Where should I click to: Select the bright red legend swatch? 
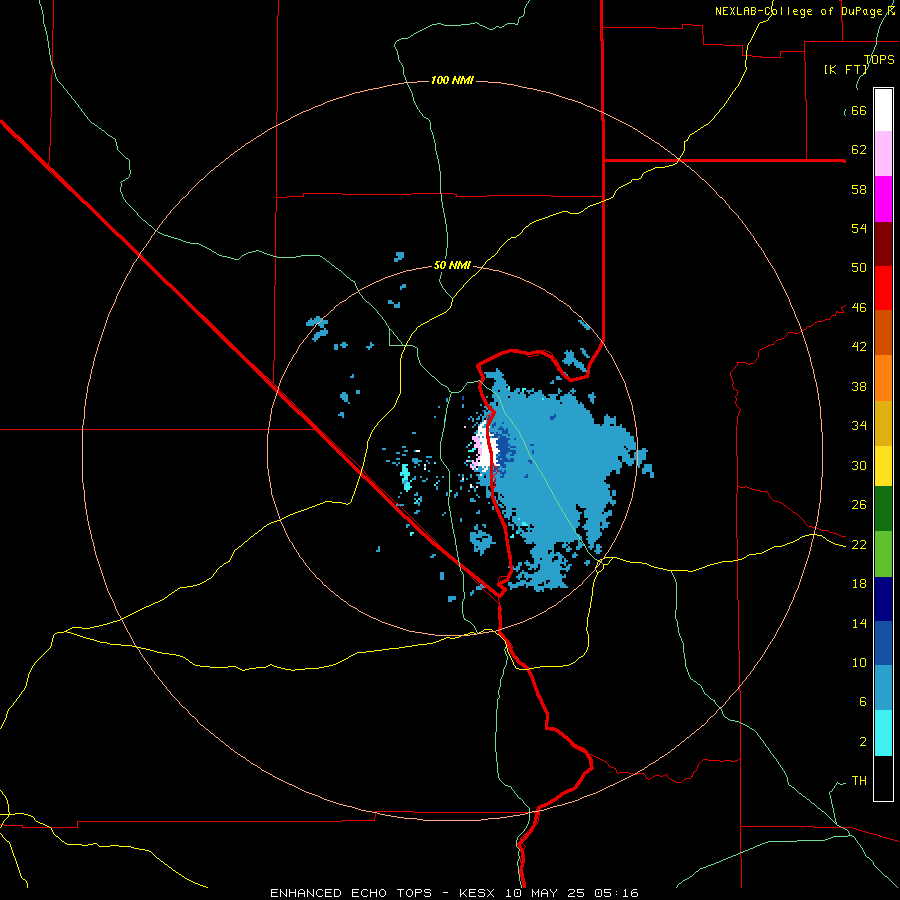tap(883, 288)
